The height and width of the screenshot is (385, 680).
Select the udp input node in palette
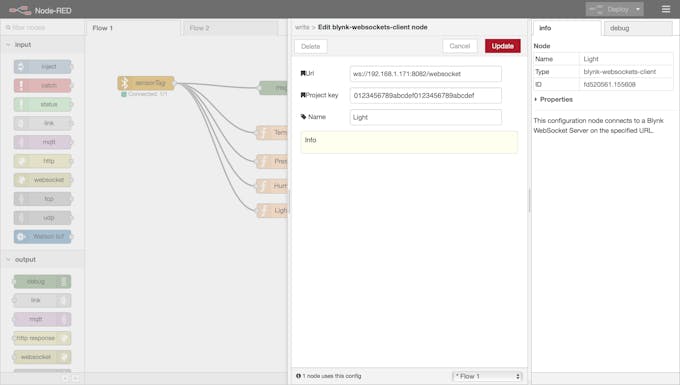click(43, 218)
